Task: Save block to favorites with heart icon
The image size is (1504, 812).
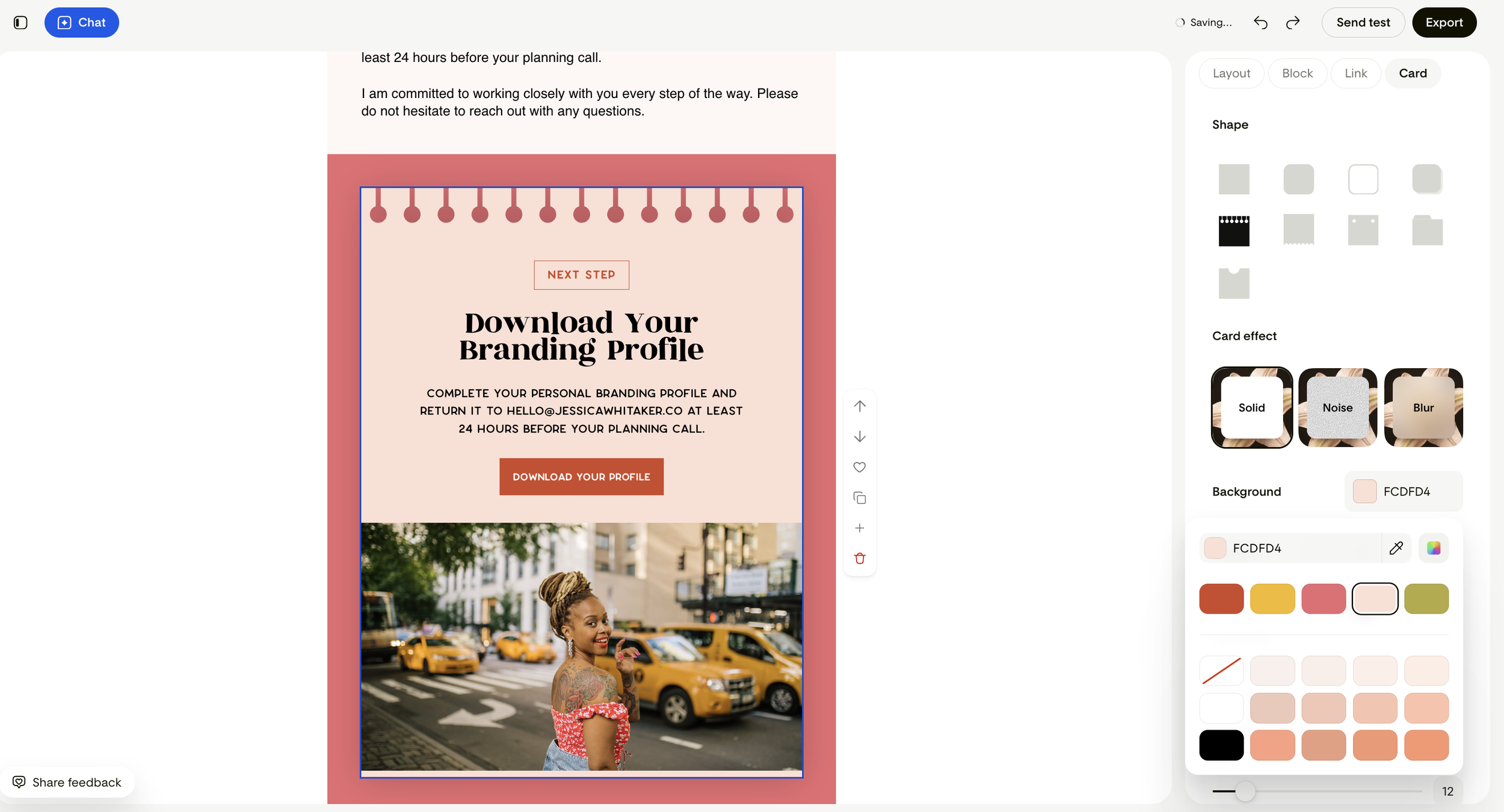Action: tap(860, 467)
